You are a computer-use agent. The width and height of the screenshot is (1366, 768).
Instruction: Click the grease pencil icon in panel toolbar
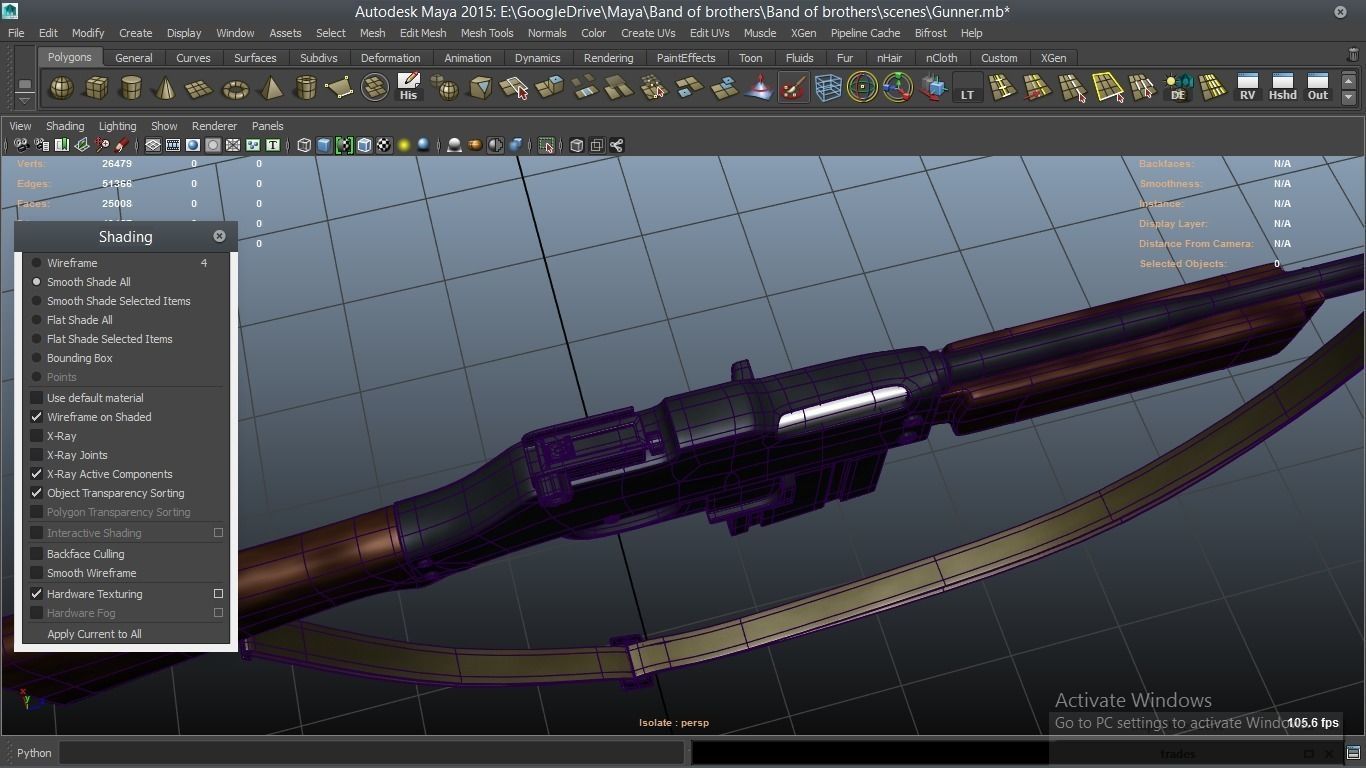point(122,145)
